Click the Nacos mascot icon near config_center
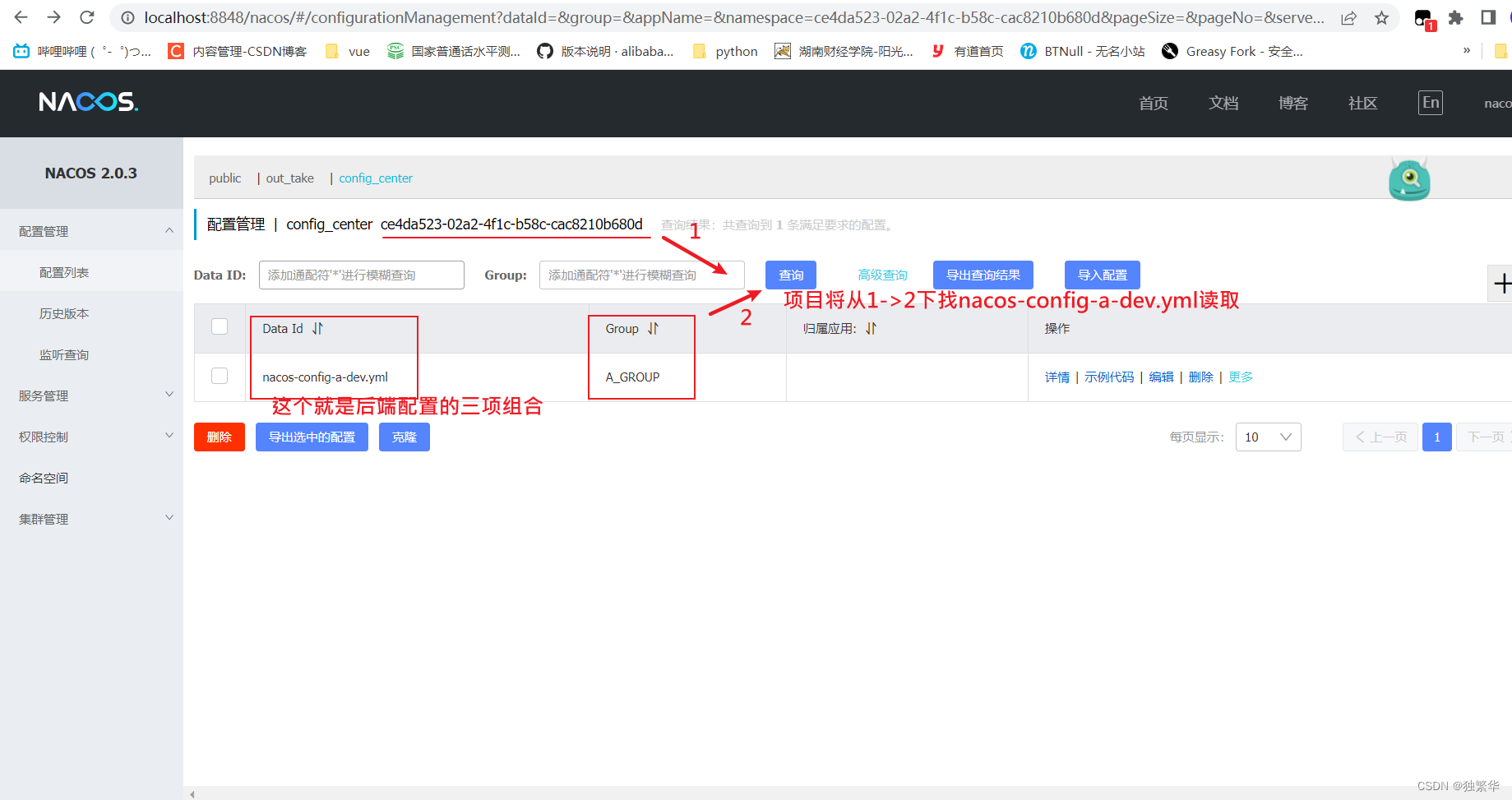 pos(1408,179)
